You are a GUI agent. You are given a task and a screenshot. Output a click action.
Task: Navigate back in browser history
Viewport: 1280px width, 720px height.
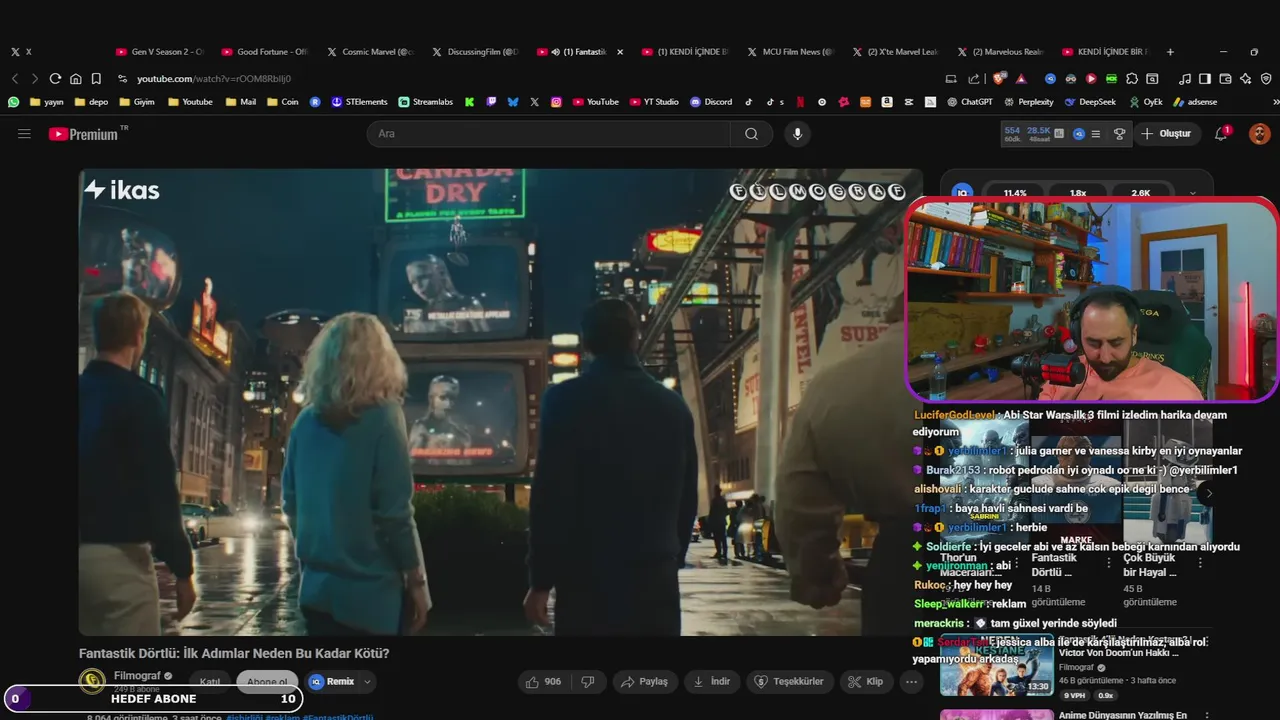click(15, 78)
